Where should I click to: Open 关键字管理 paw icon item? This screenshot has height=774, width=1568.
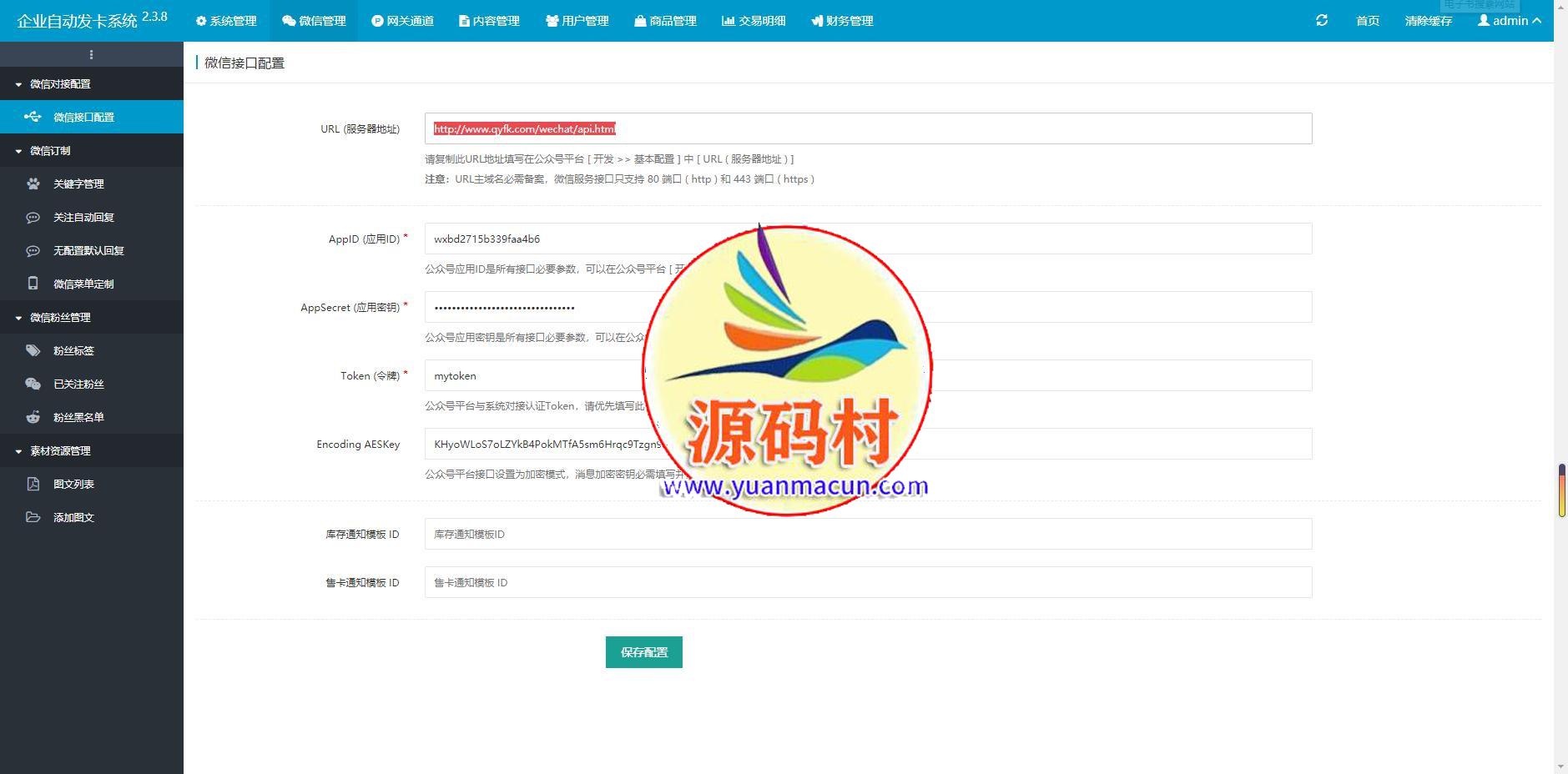[x=78, y=183]
